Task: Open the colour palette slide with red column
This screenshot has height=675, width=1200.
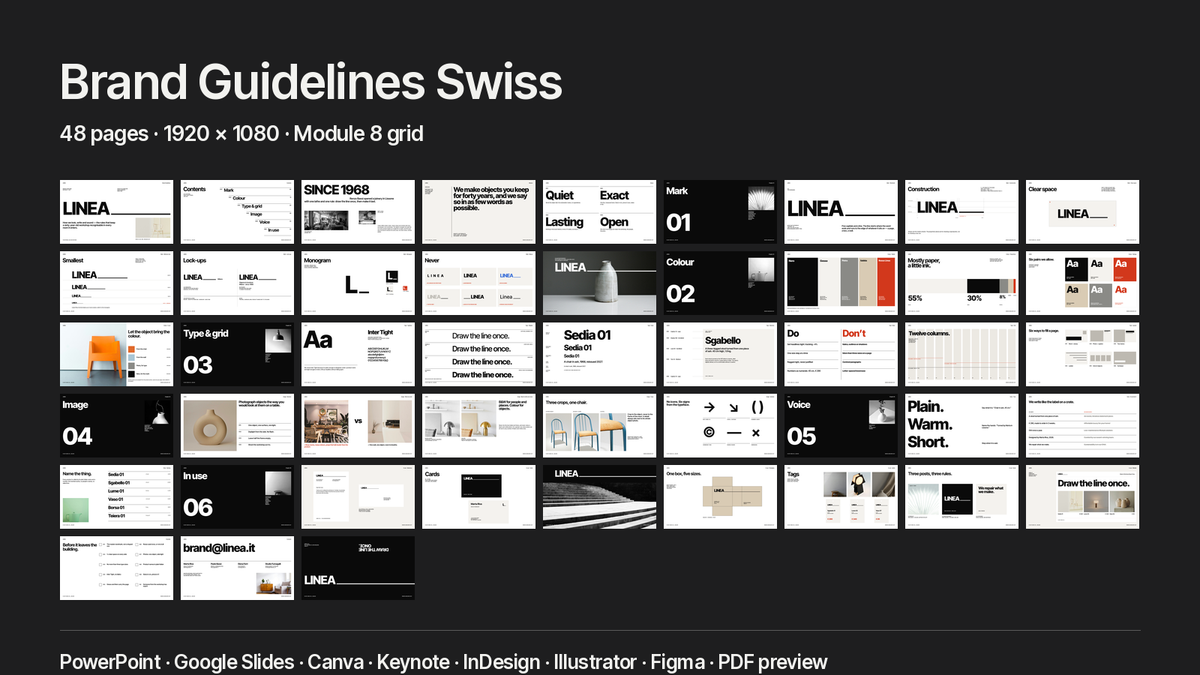Action: [x=841, y=283]
